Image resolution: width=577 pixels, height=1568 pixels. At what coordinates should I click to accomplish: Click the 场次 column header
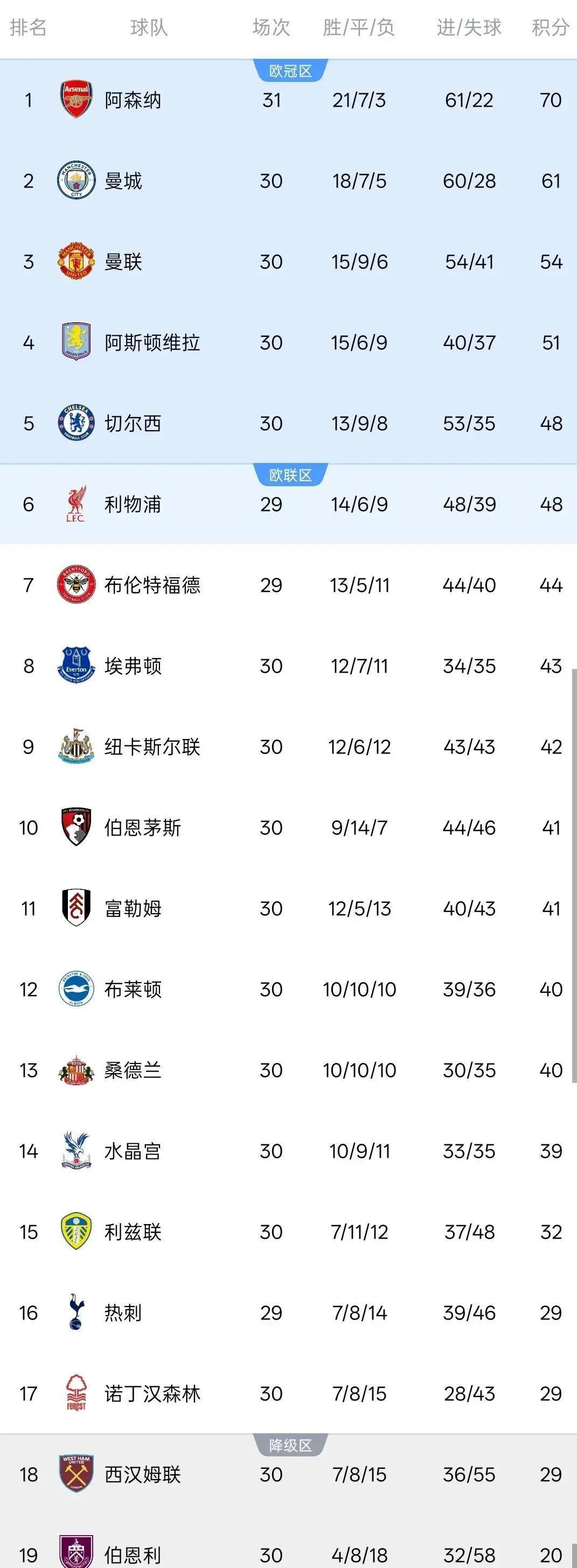tap(271, 27)
